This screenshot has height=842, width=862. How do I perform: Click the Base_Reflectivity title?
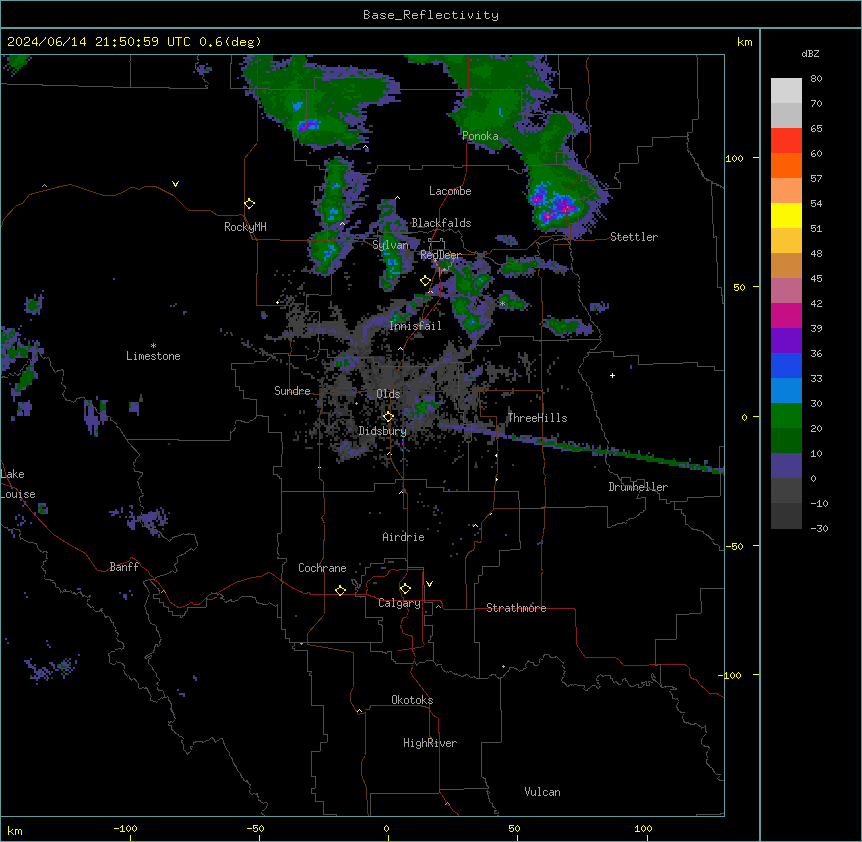pyautogui.click(x=431, y=15)
